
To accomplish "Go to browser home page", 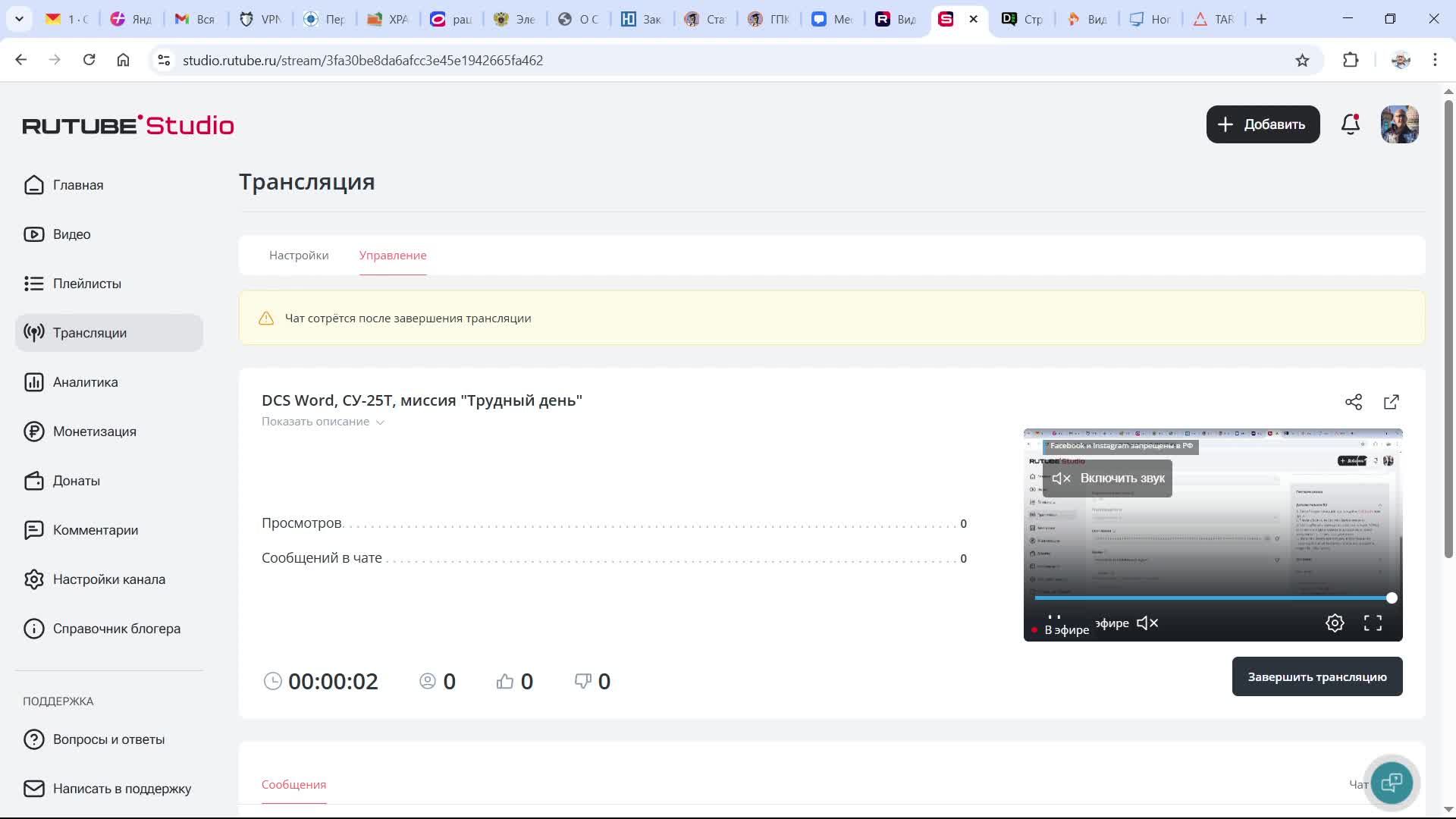I will [x=123, y=60].
